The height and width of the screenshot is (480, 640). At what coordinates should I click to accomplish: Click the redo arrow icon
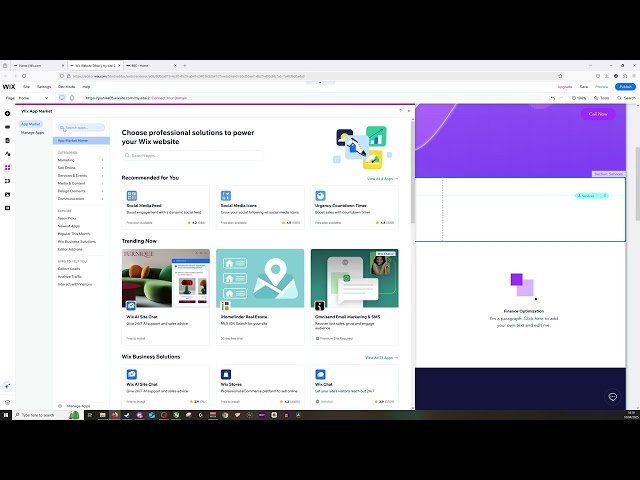coord(561,98)
